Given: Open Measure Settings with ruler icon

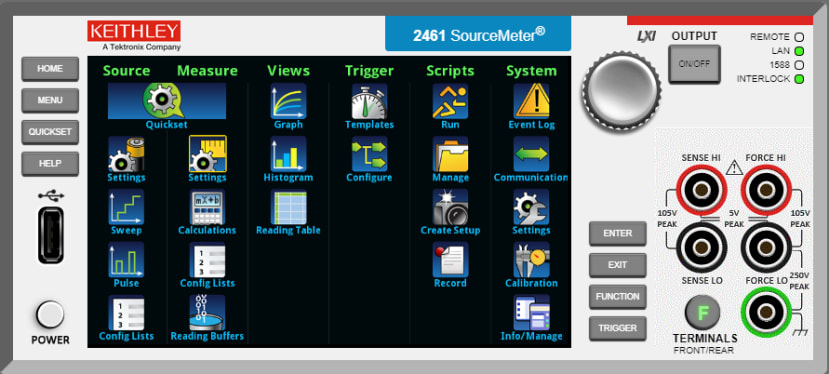Looking at the screenshot, I should pos(208,154).
